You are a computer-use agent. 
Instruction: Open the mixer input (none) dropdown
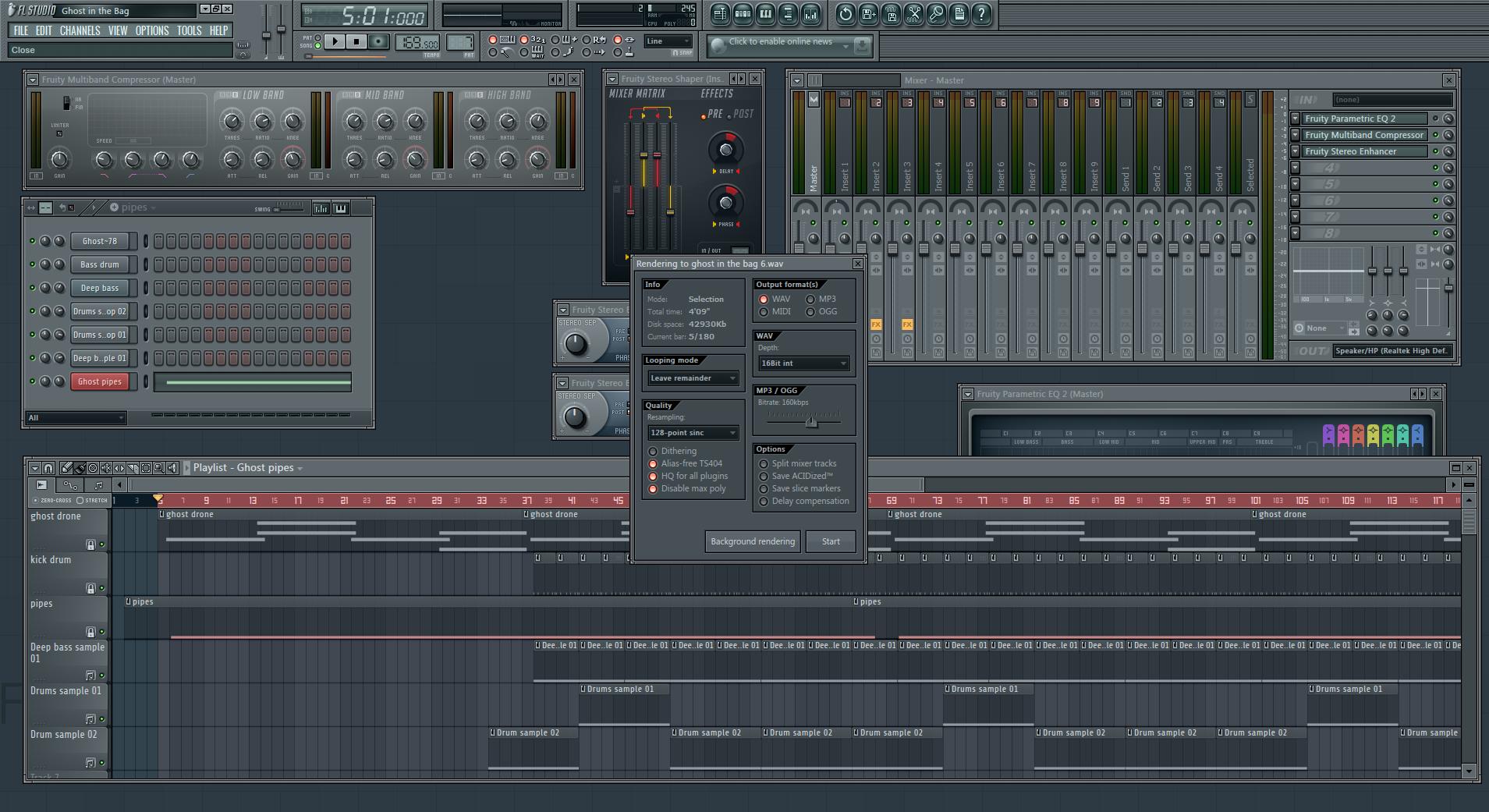pyautogui.click(x=1393, y=100)
